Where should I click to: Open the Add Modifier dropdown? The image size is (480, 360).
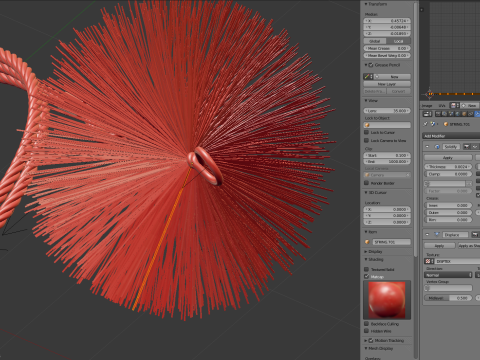pos(451,136)
